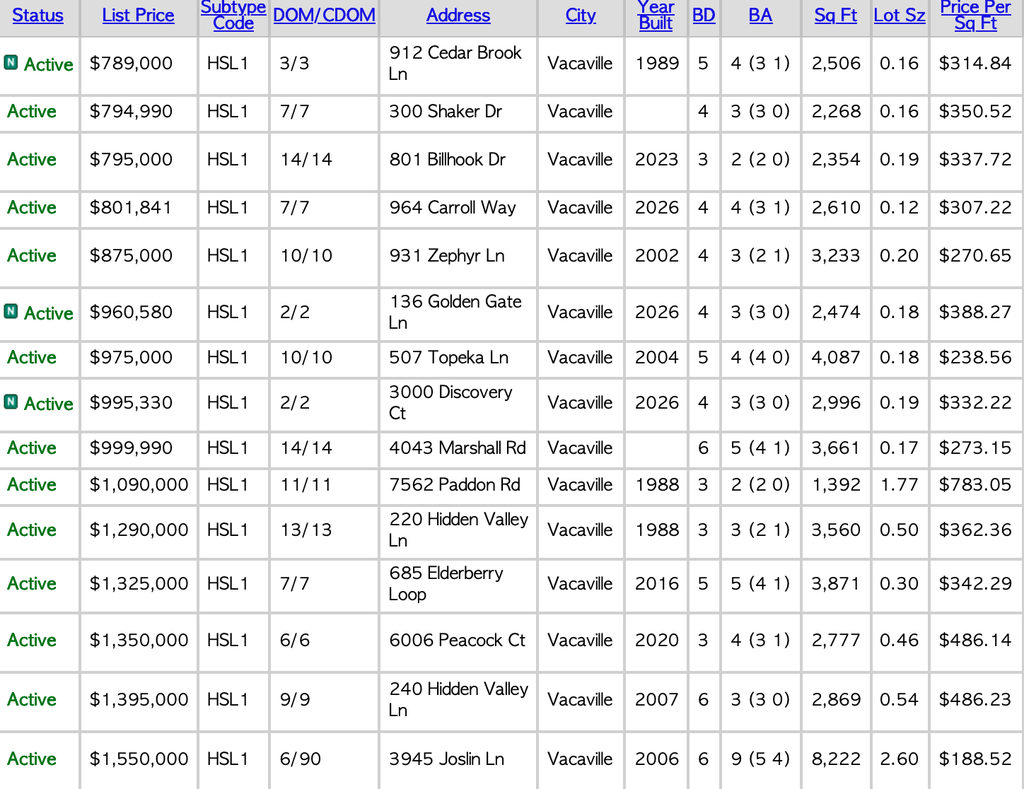This screenshot has width=1024, height=789.
Task: Sort the table by Lot Sz
Action: 899,15
